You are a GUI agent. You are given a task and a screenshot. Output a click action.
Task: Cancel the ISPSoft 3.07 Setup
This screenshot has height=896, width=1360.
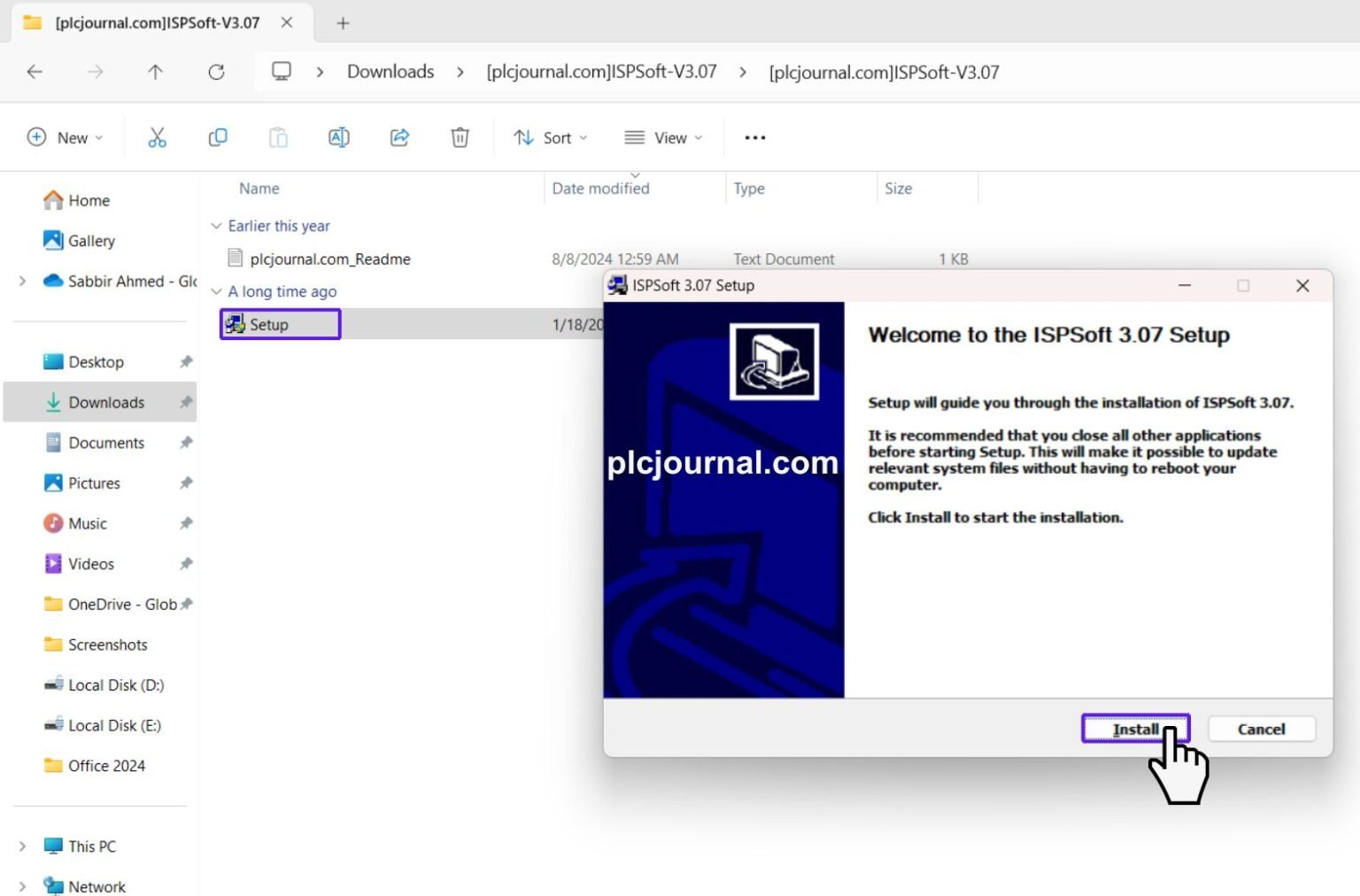tap(1261, 729)
